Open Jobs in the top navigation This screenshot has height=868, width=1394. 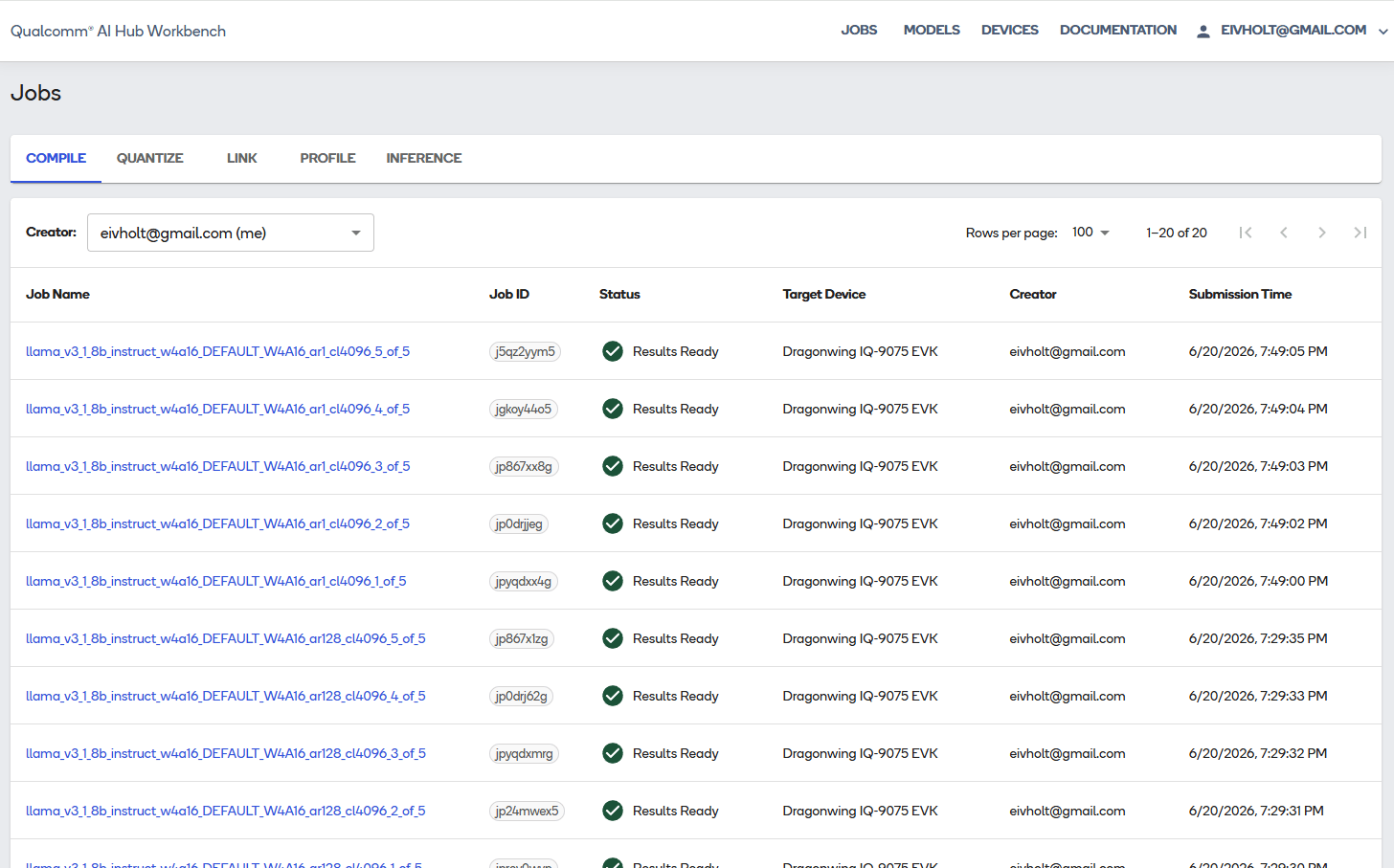pyautogui.click(x=859, y=31)
